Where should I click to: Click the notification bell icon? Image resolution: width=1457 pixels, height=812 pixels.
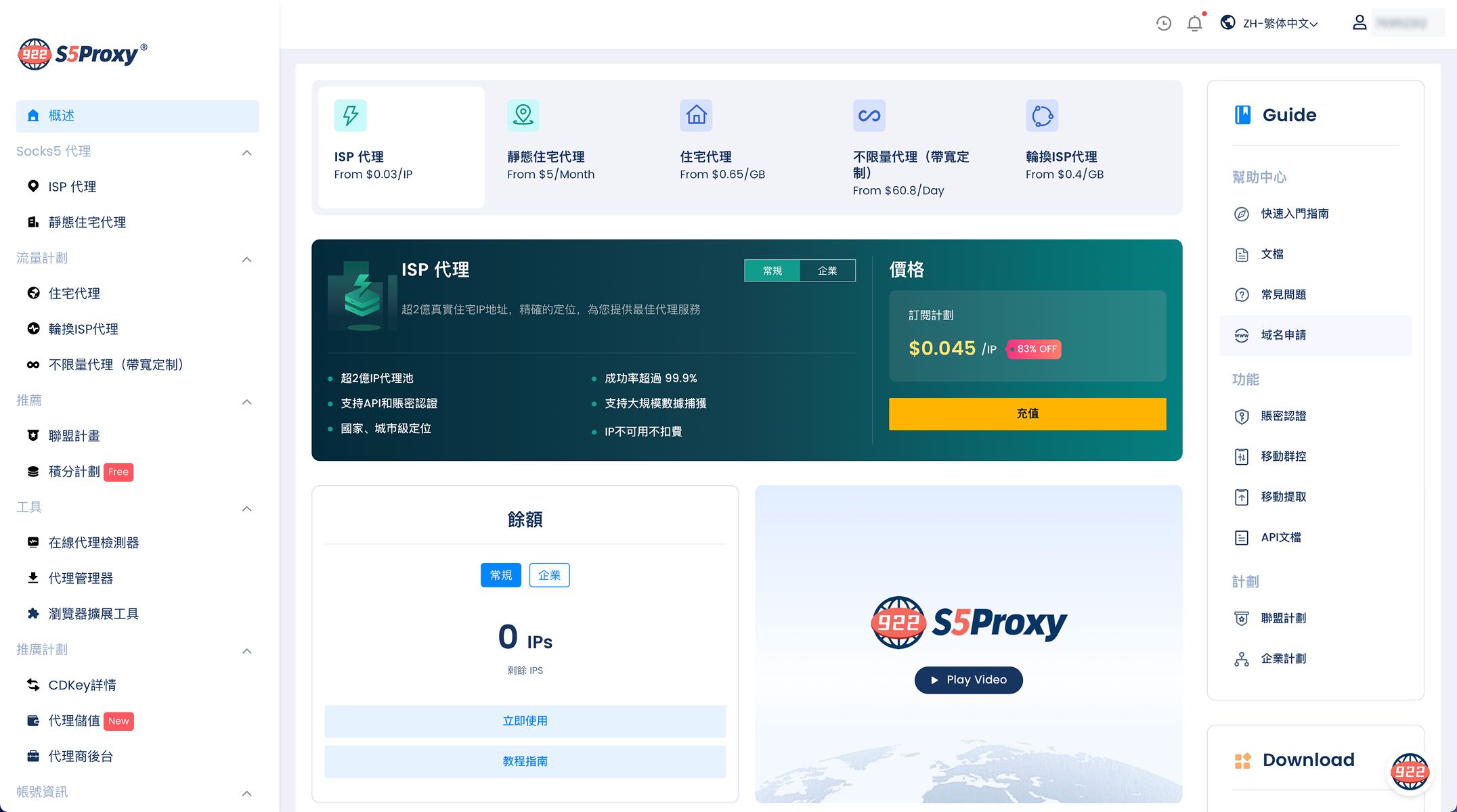coord(1195,22)
